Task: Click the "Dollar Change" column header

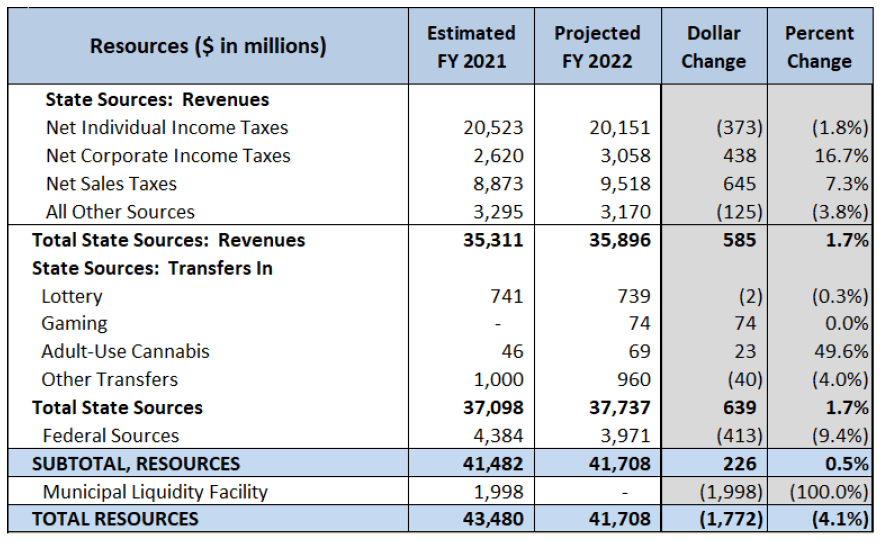Action: pyautogui.click(x=713, y=47)
